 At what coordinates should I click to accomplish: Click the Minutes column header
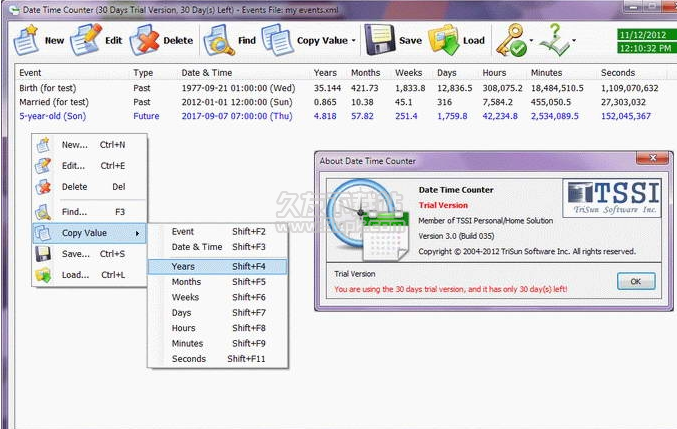546,73
